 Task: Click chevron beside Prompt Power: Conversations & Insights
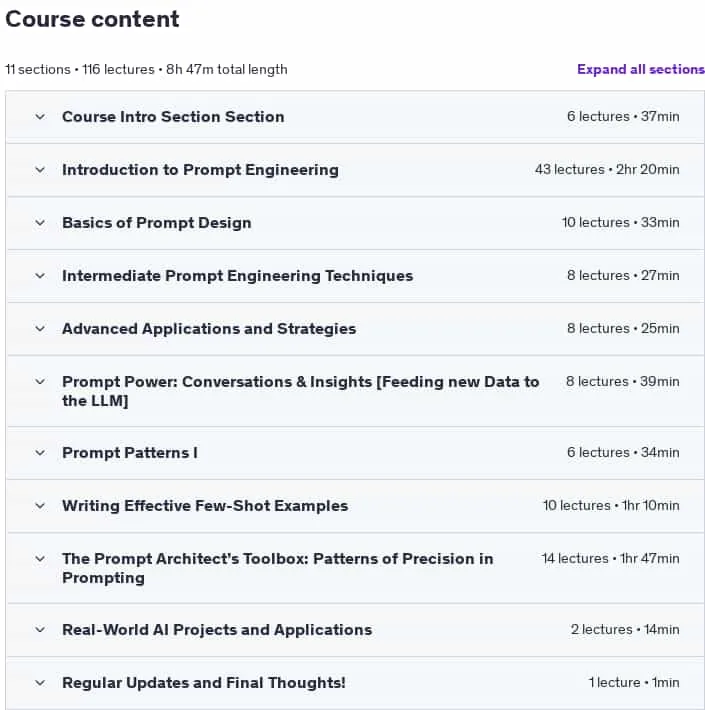(40, 382)
